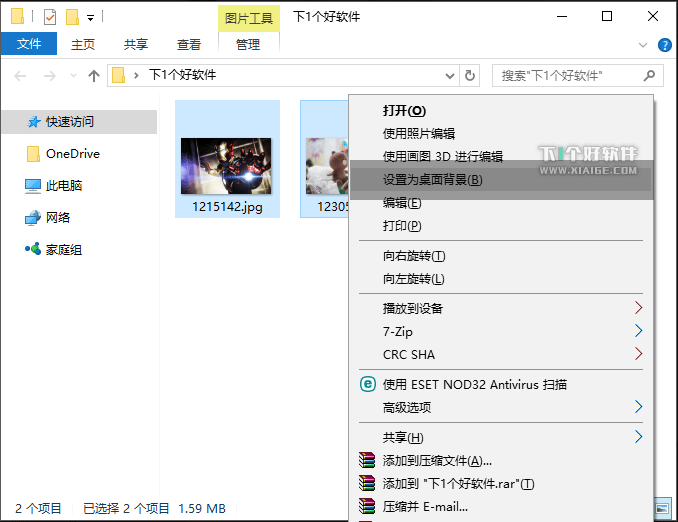Choose 向右旋转(T) in the context menu
The image size is (678, 522).
pyautogui.click(x=414, y=256)
